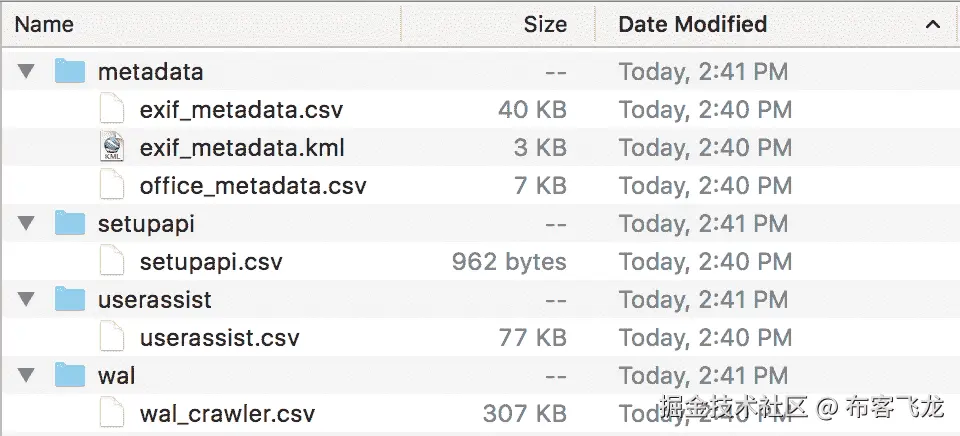
Task: Click the userassist folder icon
Action: click(70, 300)
